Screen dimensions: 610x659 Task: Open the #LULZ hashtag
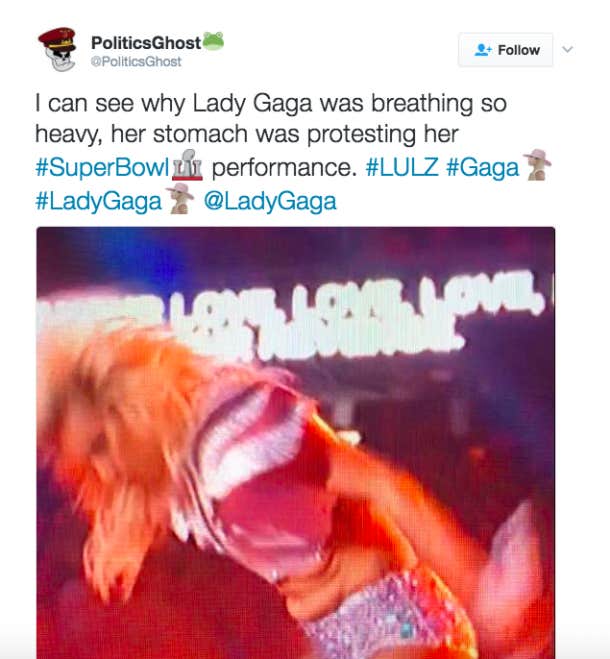[x=402, y=167]
